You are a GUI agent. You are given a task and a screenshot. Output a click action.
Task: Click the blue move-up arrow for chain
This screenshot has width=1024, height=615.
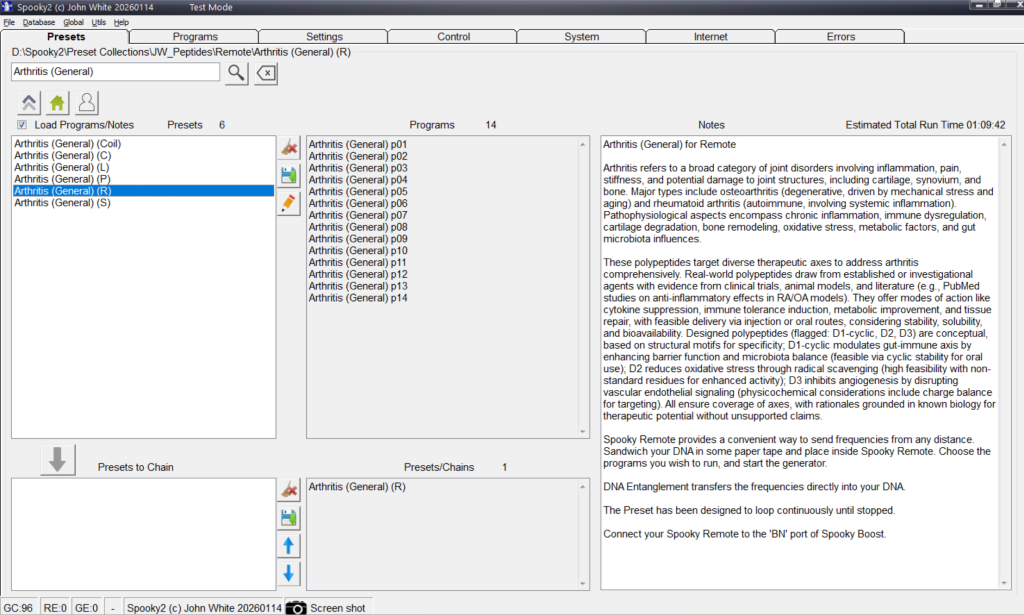pyautogui.click(x=289, y=545)
